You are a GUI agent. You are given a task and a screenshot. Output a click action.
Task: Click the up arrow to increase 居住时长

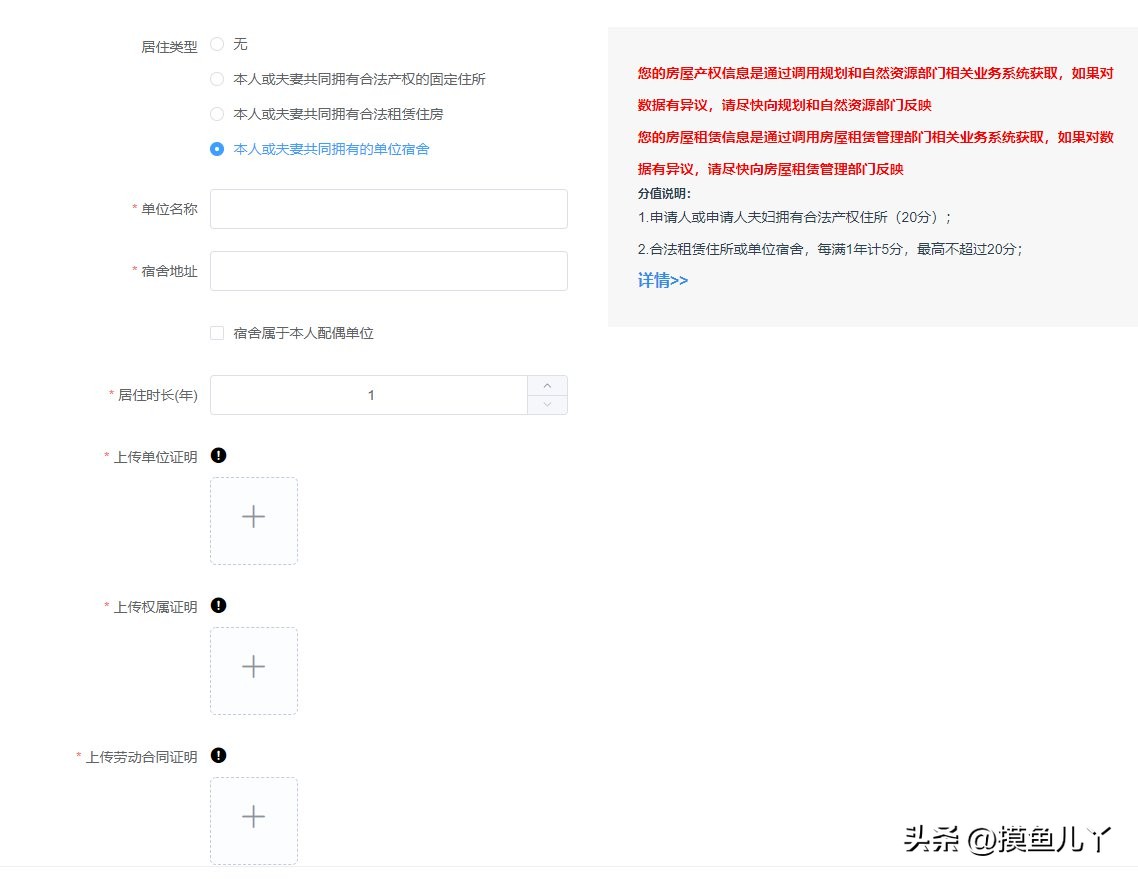547,384
